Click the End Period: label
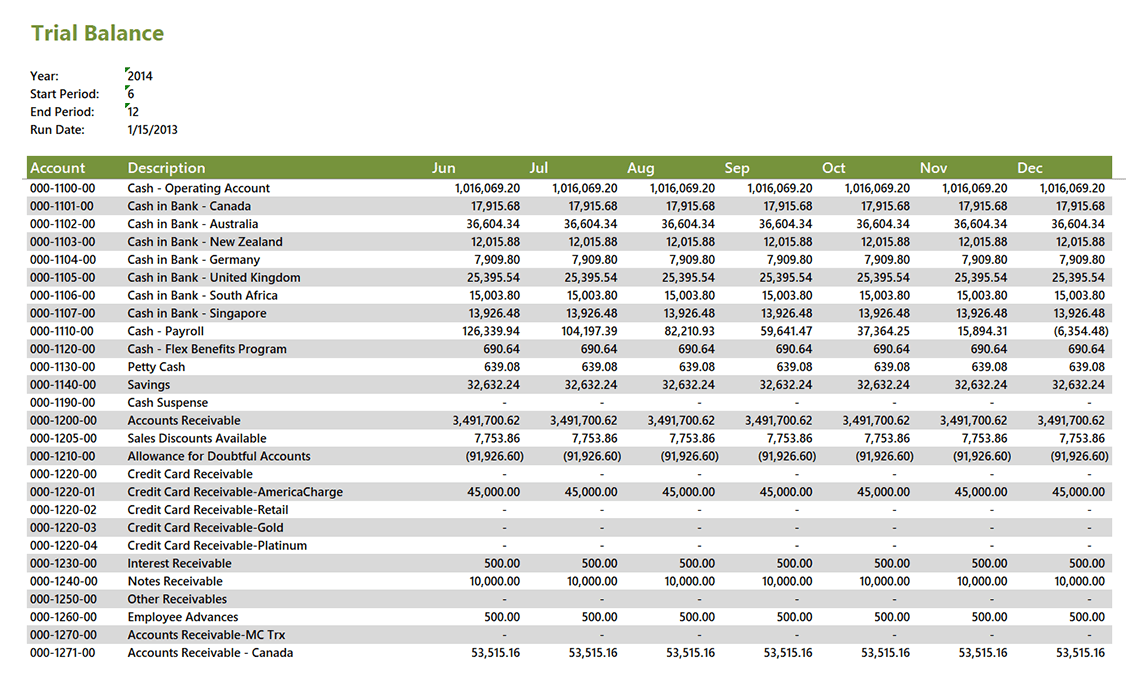This screenshot has height=687, width=1140. click(63, 112)
